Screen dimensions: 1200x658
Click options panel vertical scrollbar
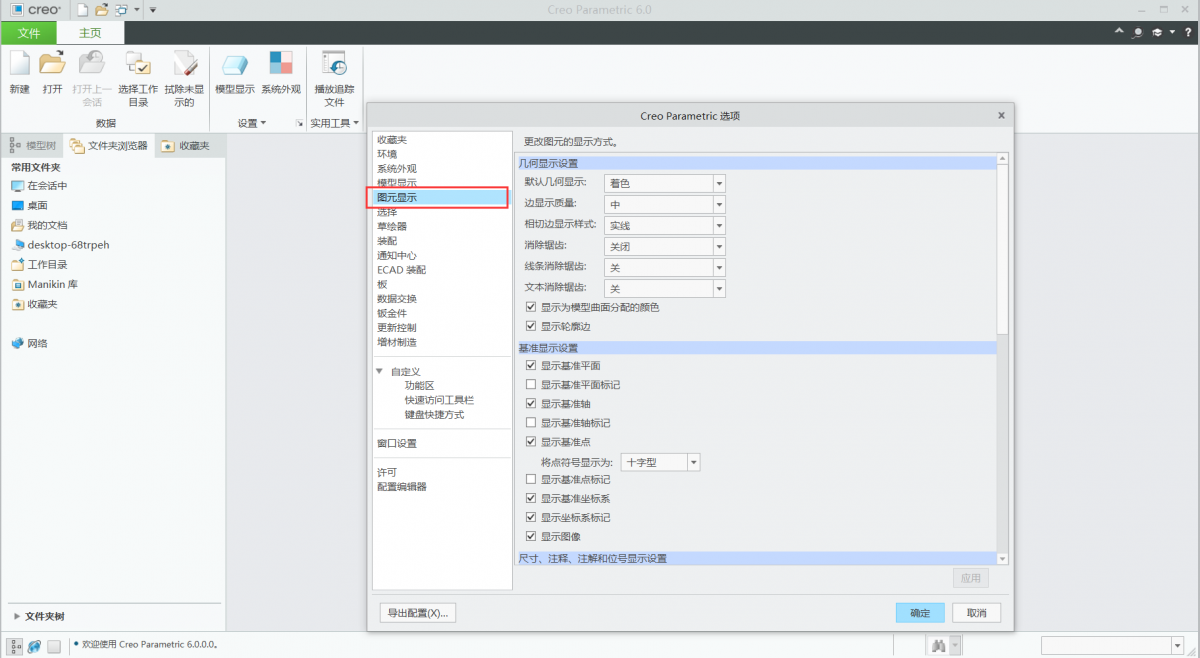1003,251
